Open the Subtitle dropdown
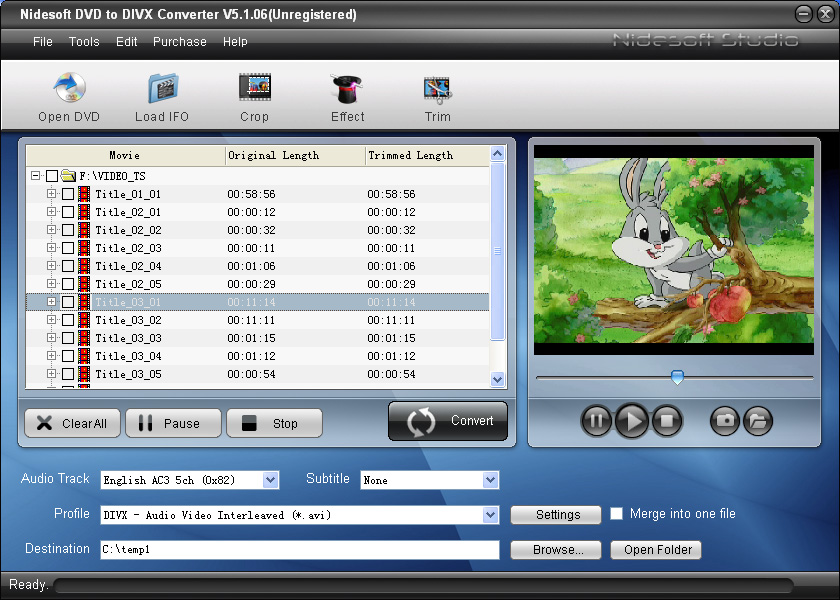840x600 pixels. pyautogui.click(x=490, y=480)
